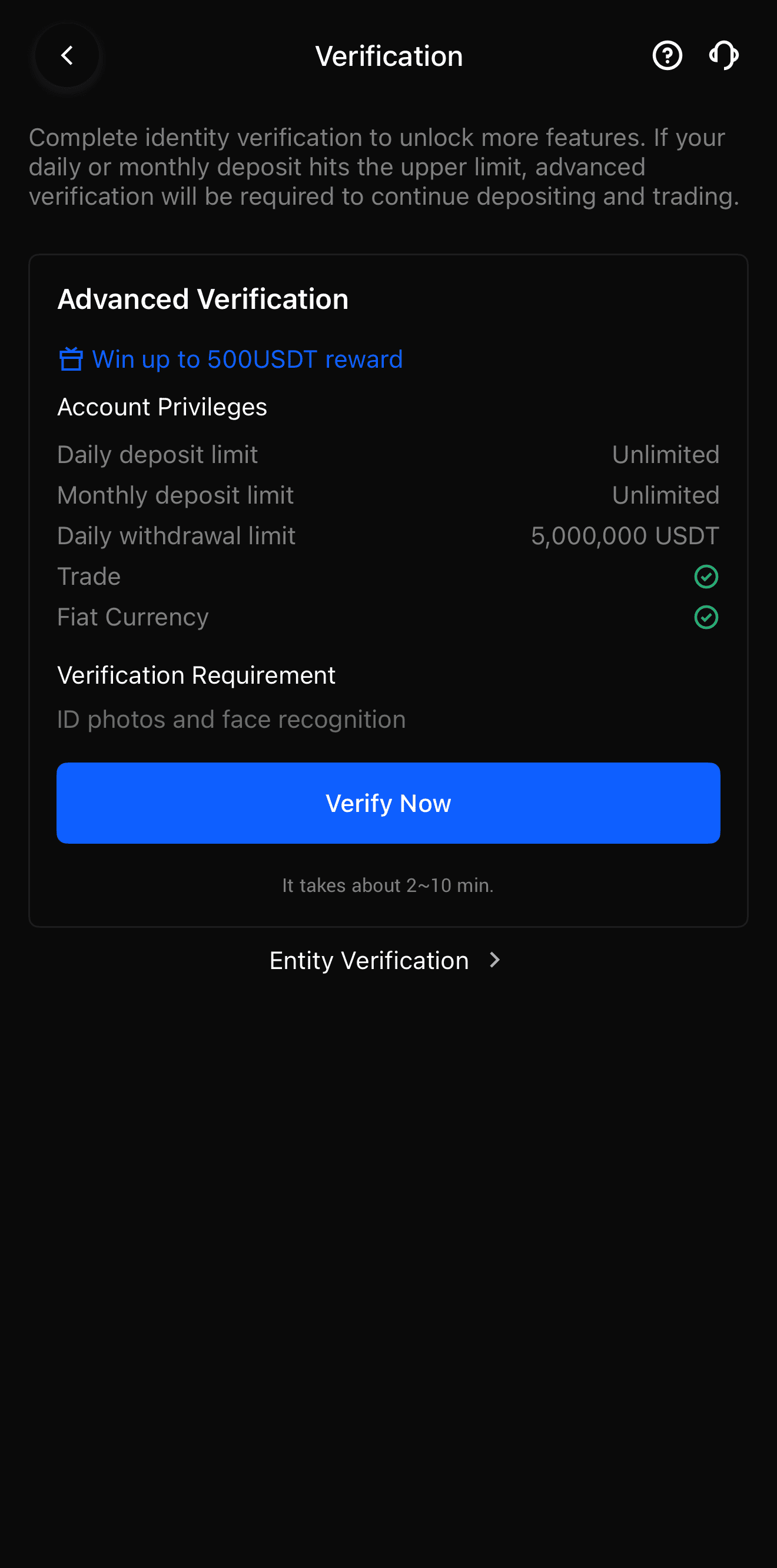Contact customer support via headset icon

click(x=723, y=56)
